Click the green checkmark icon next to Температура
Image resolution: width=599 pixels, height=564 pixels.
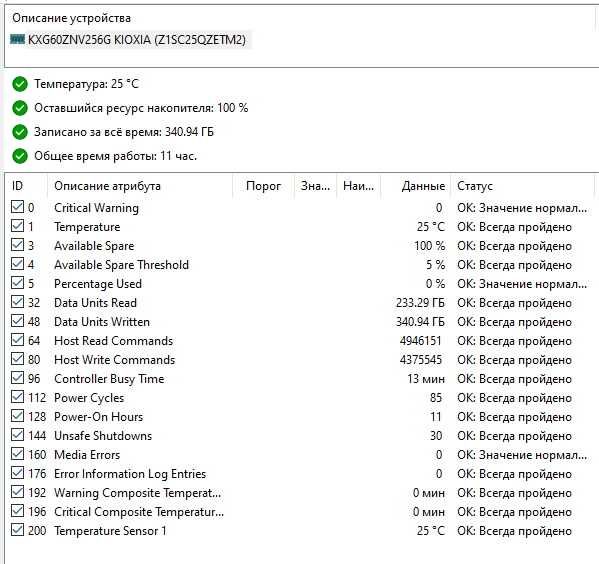(x=19, y=84)
